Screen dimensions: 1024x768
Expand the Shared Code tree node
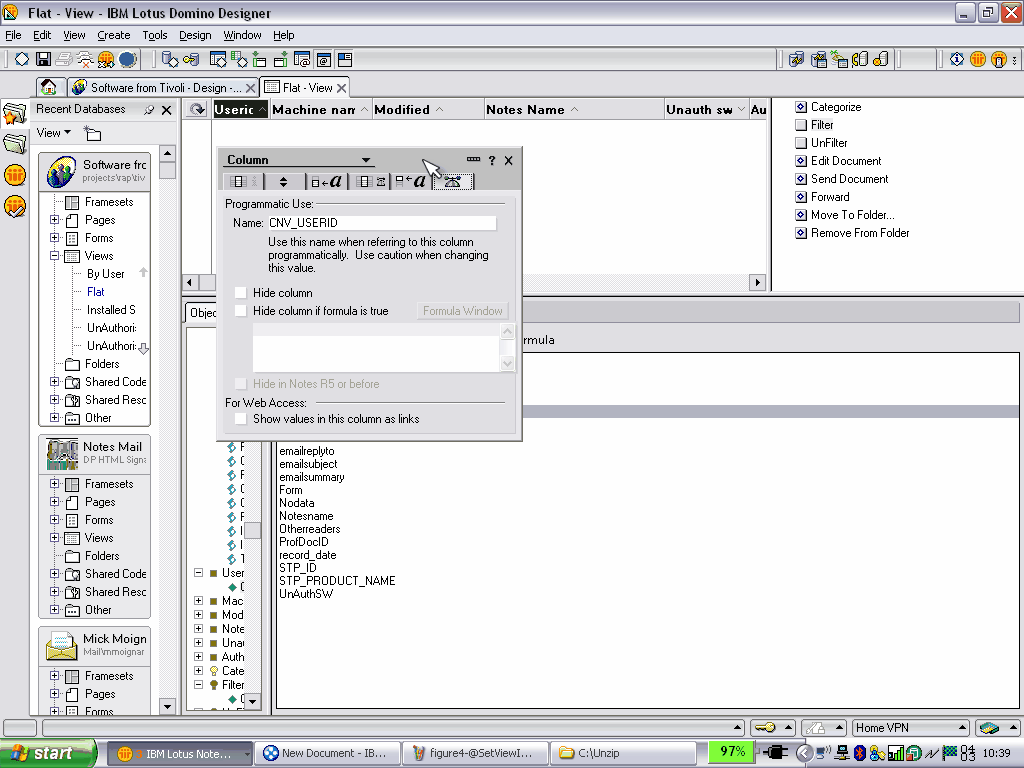[55, 381]
